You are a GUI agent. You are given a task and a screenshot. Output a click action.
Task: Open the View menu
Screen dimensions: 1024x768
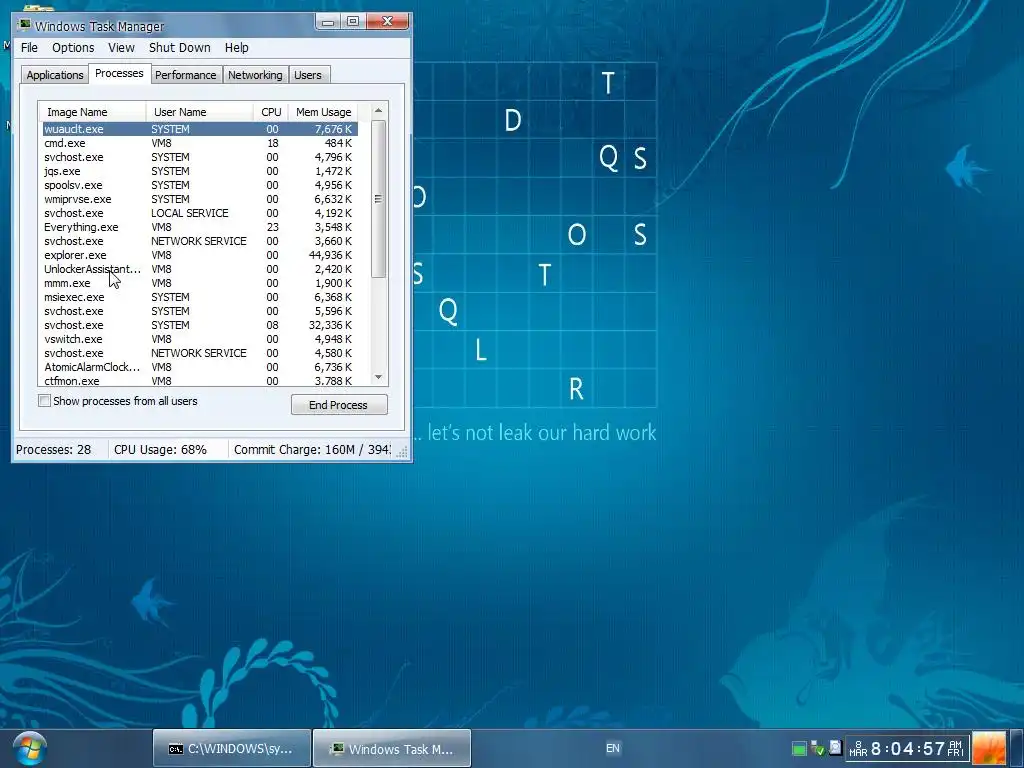pos(121,48)
